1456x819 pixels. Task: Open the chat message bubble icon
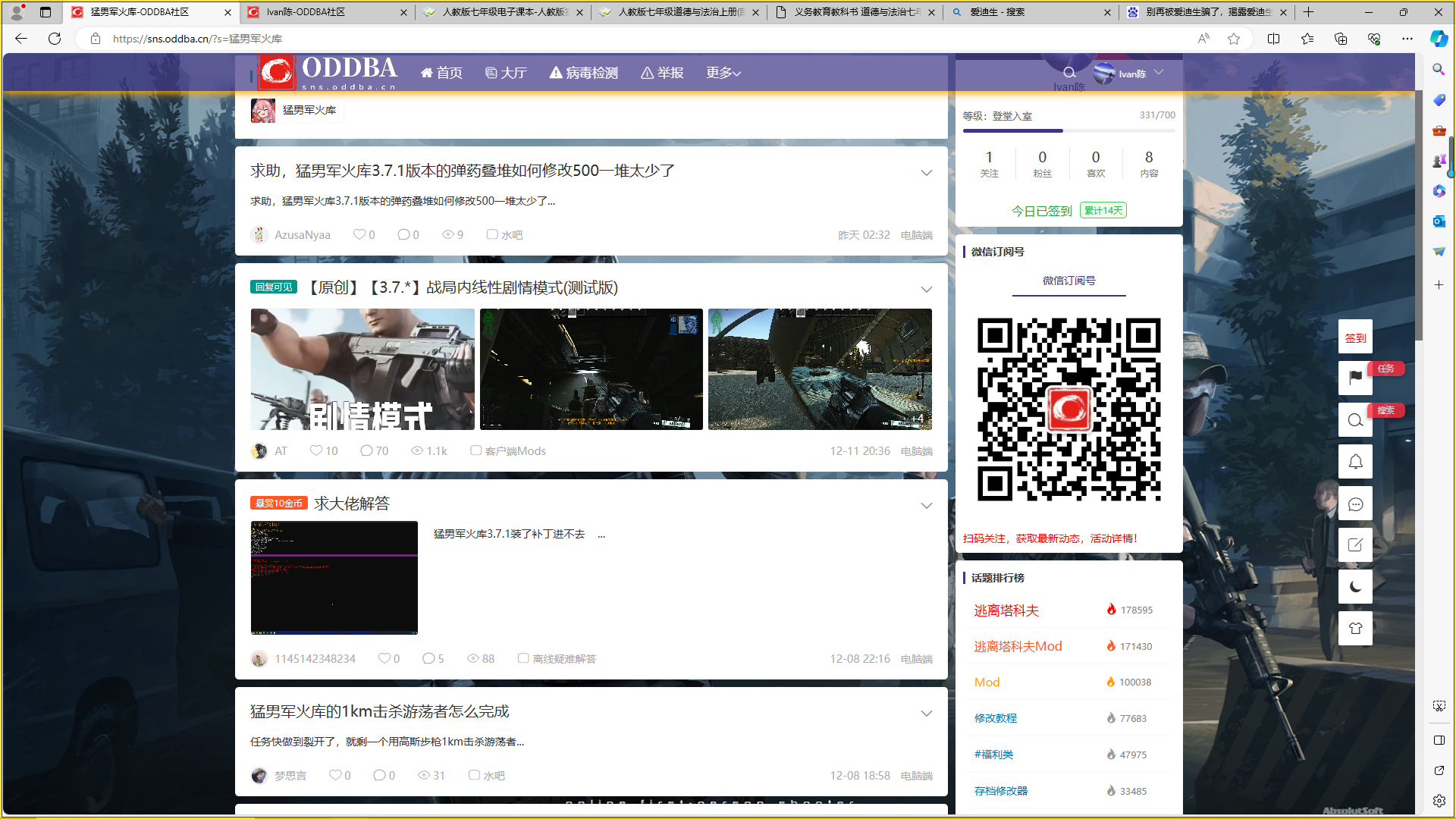click(1355, 504)
